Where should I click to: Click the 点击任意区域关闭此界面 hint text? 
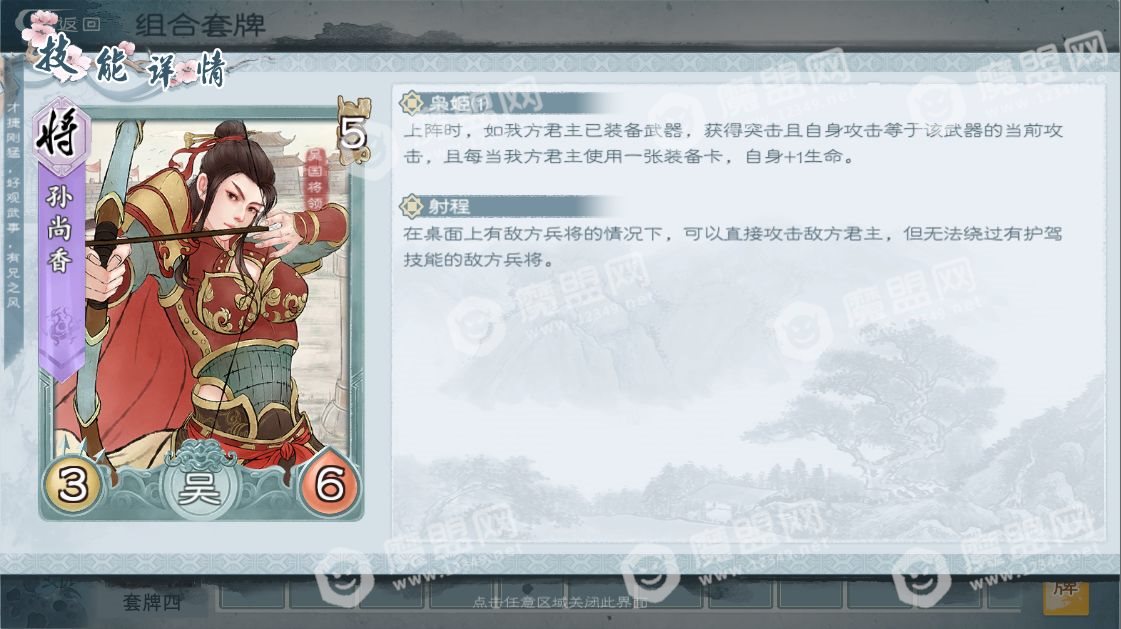(x=560, y=603)
